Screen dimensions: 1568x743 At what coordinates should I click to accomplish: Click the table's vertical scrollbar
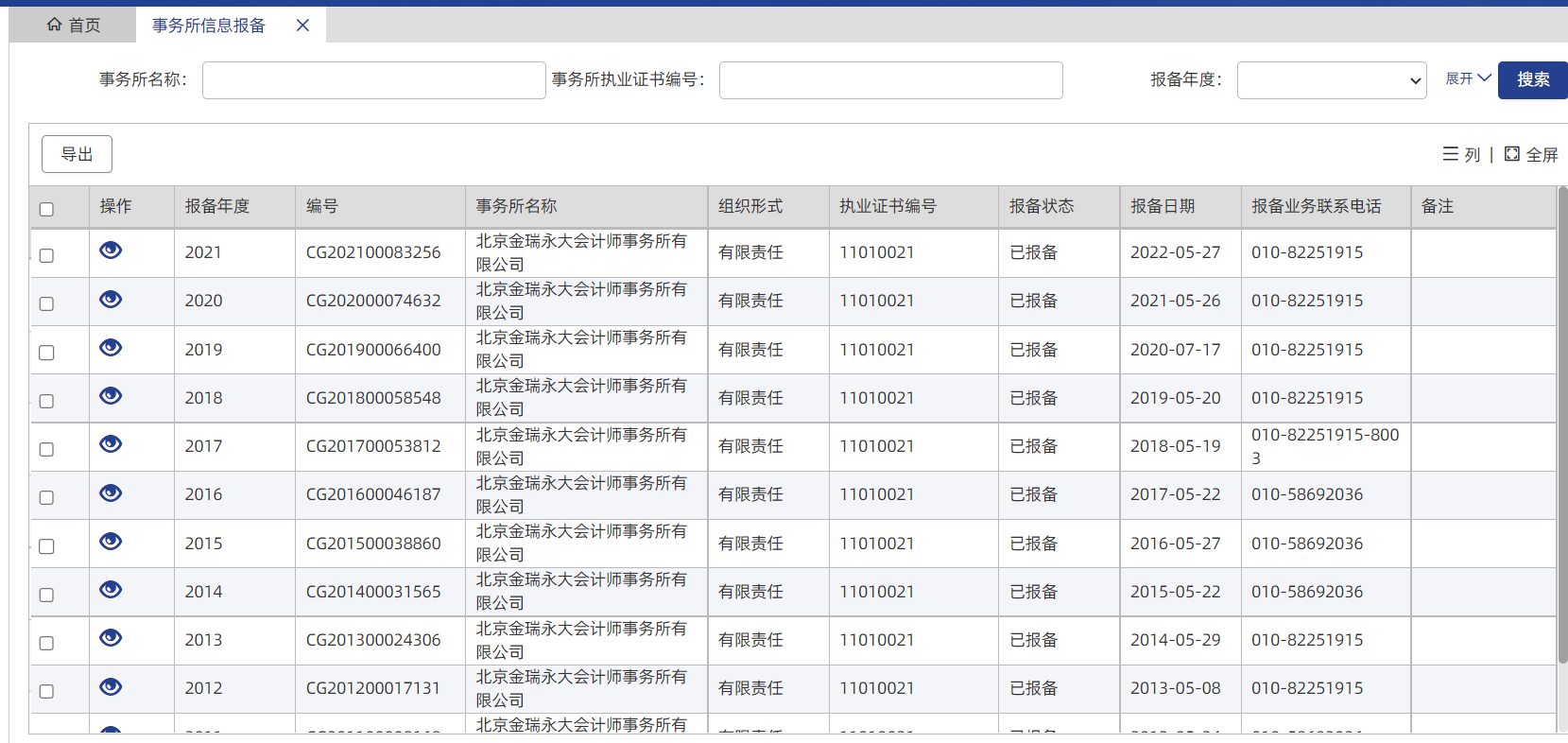(1562, 425)
